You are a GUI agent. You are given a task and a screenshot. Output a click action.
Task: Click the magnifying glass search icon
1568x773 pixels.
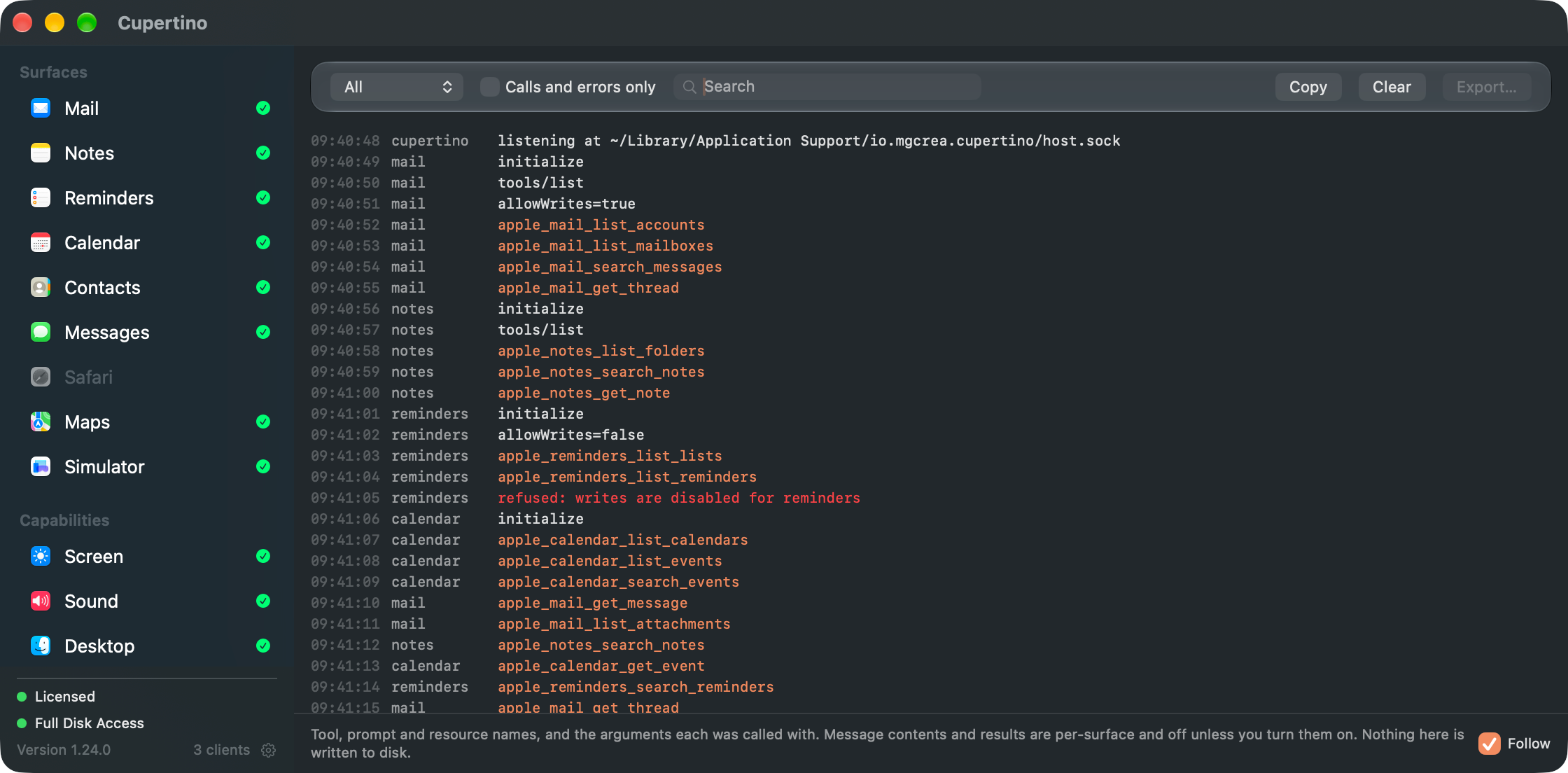[689, 87]
